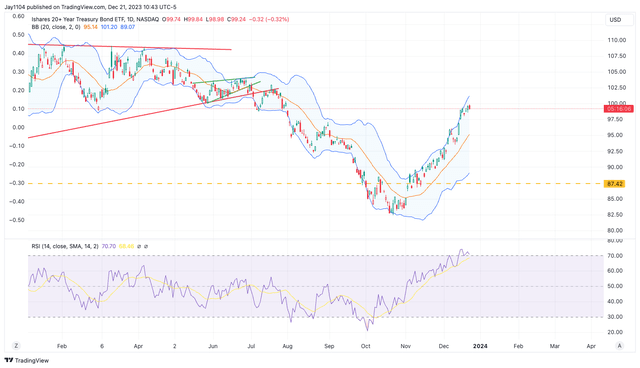Click the Dec label on time axis
640x368 pixels.
[444, 346]
